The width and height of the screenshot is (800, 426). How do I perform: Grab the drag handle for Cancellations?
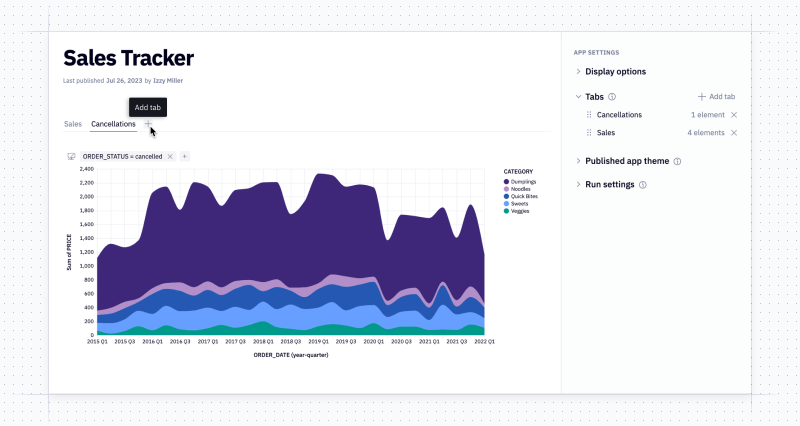(589, 115)
